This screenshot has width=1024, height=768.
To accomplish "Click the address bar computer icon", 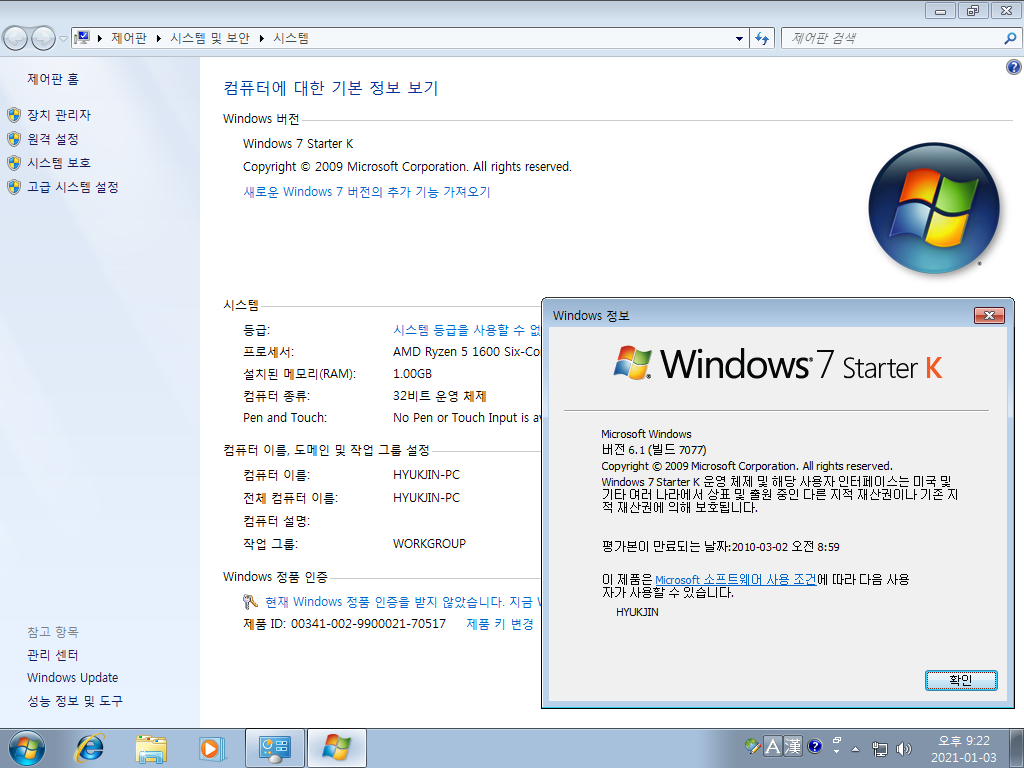I will (82, 38).
